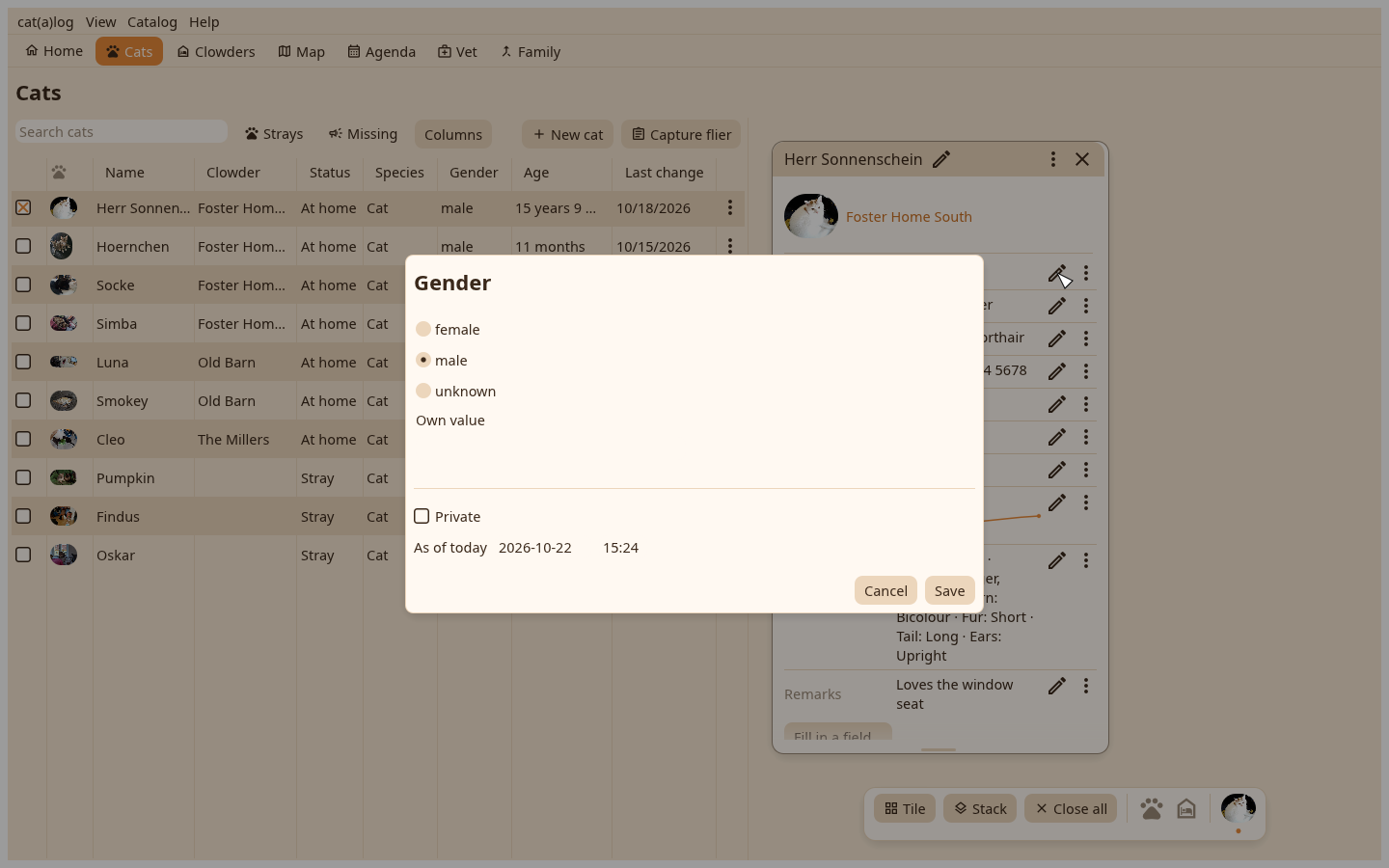Open the View menu
The height and width of the screenshot is (868, 1389).
pos(100,21)
